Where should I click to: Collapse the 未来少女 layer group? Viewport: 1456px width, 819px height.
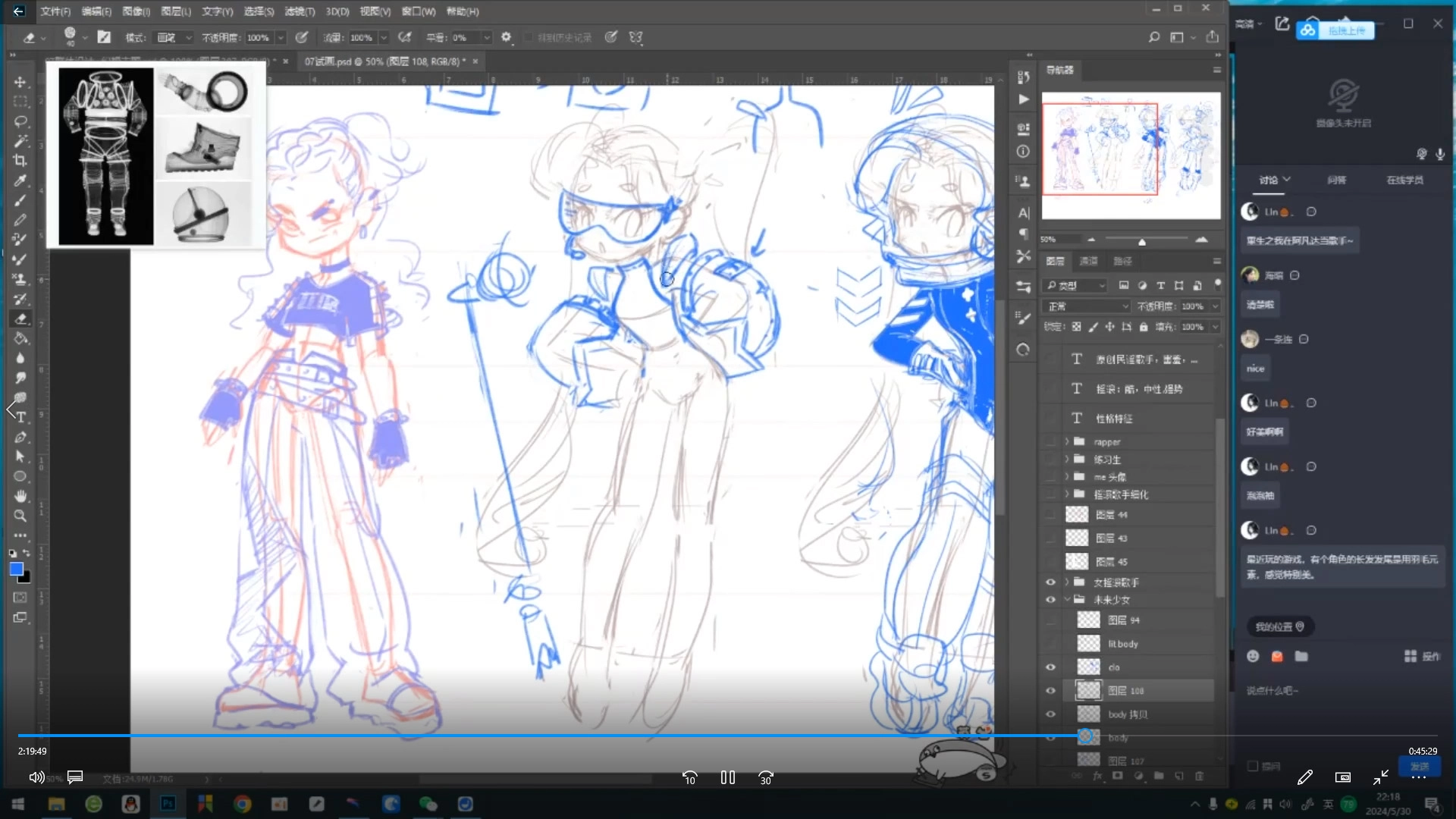pyautogui.click(x=1067, y=600)
